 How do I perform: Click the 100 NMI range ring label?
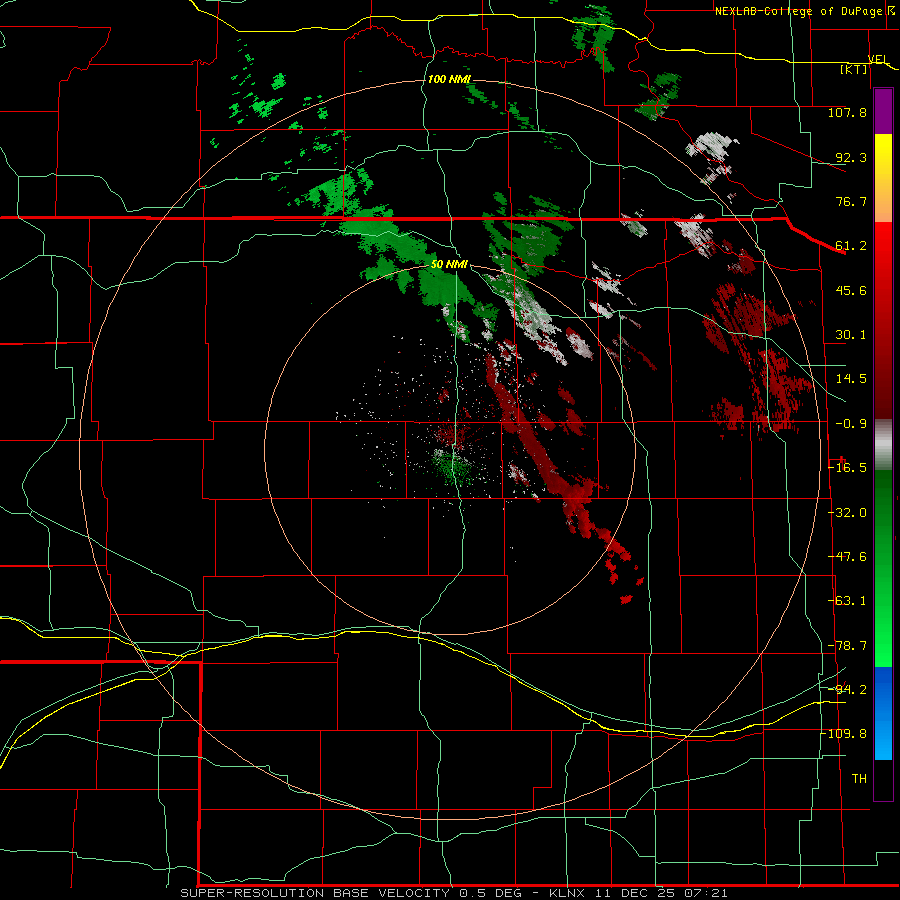[449, 79]
